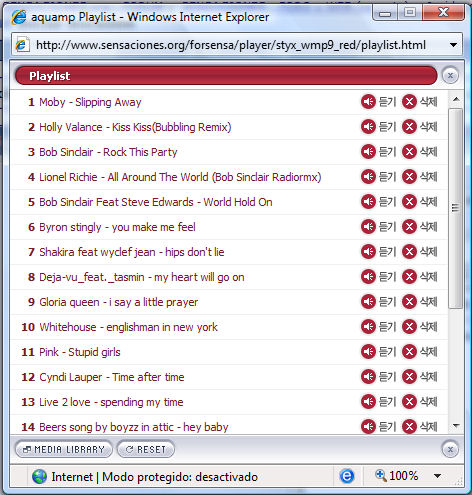Open the address bar dropdown arrow
The width and height of the screenshot is (472, 495).
click(453, 45)
